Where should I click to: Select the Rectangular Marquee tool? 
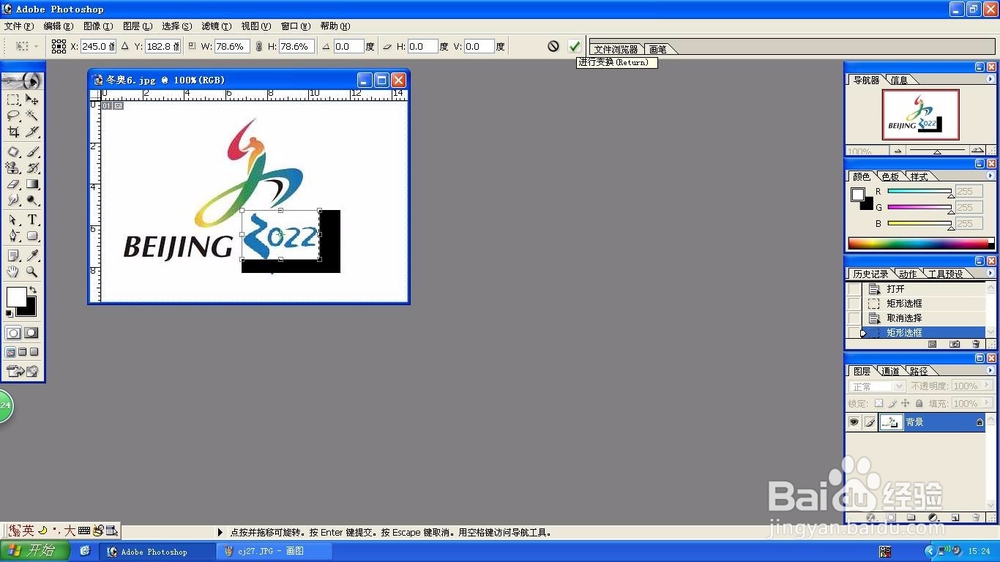click(13, 100)
